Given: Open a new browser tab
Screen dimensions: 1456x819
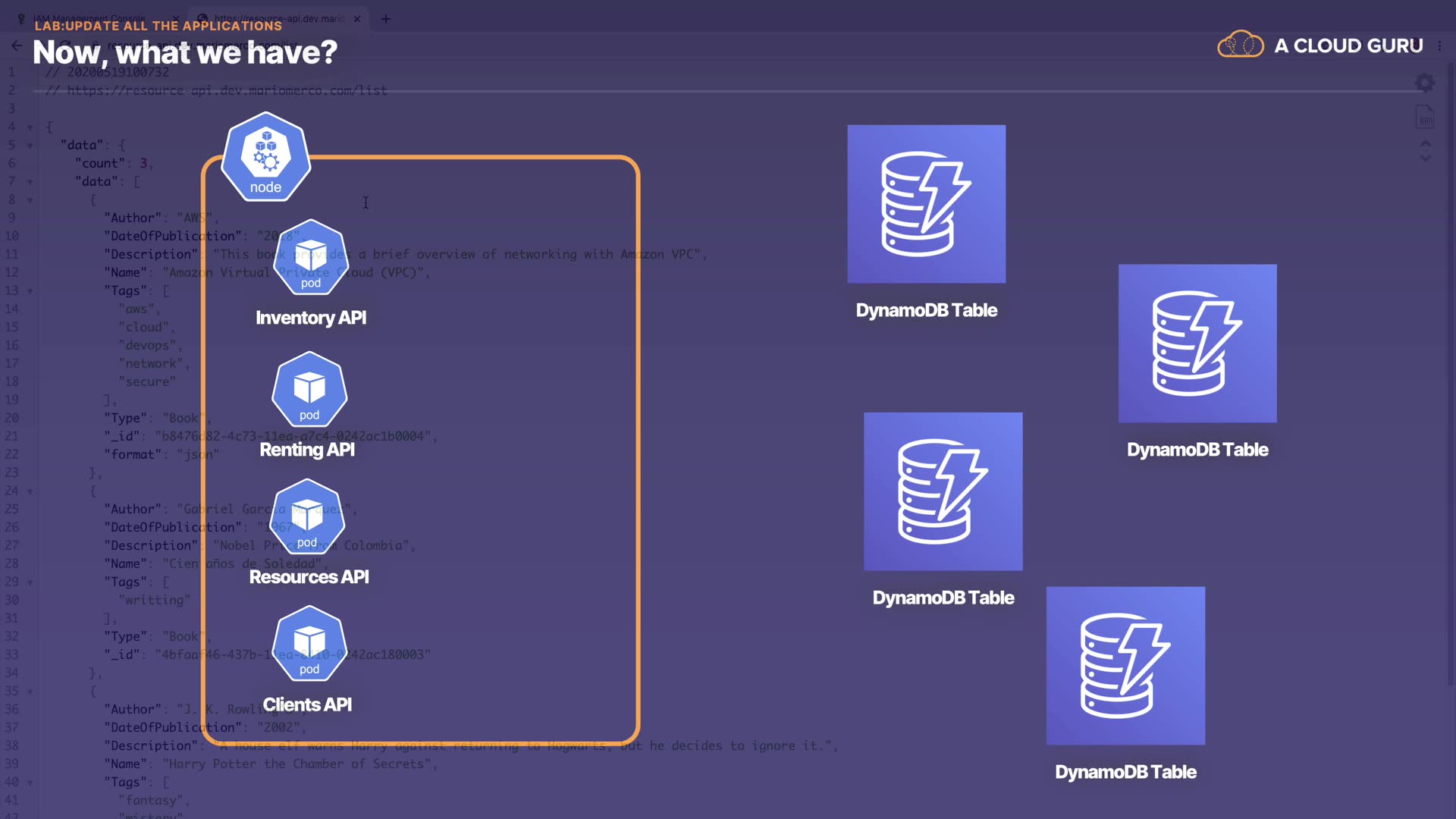Looking at the screenshot, I should [385, 19].
